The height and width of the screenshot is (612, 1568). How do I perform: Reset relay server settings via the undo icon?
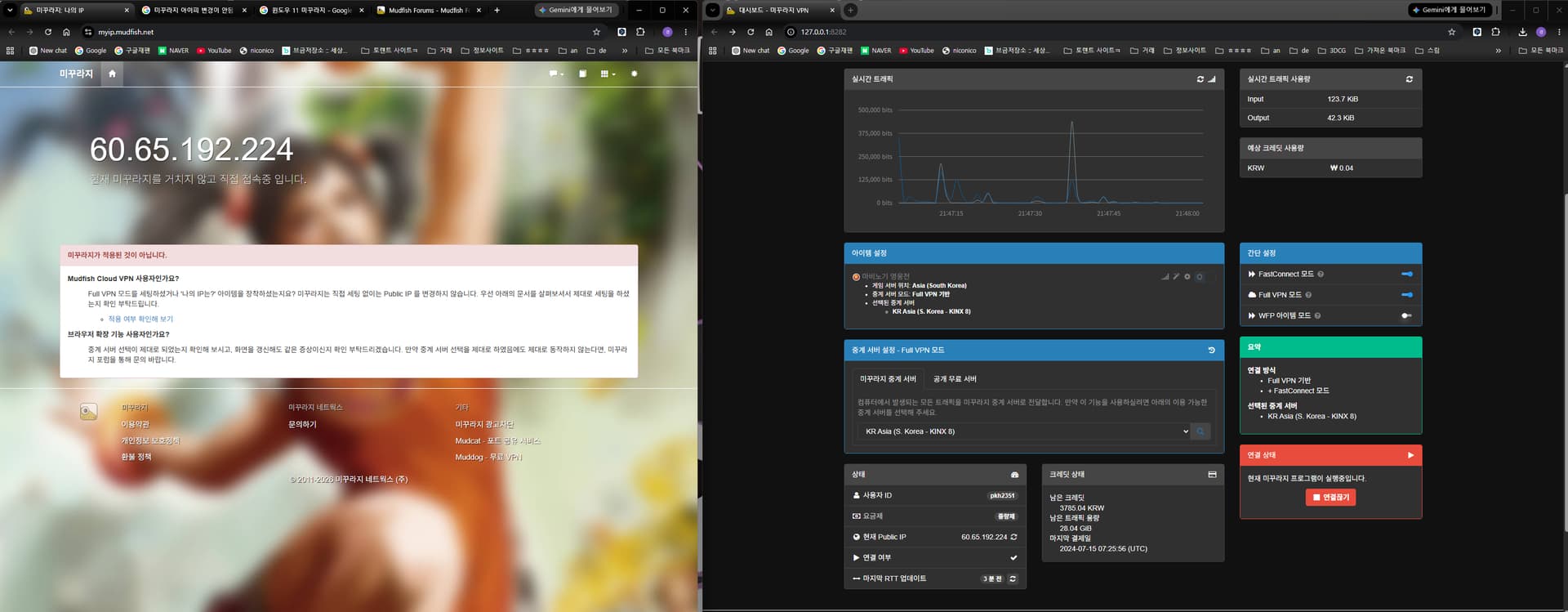pyautogui.click(x=1211, y=350)
